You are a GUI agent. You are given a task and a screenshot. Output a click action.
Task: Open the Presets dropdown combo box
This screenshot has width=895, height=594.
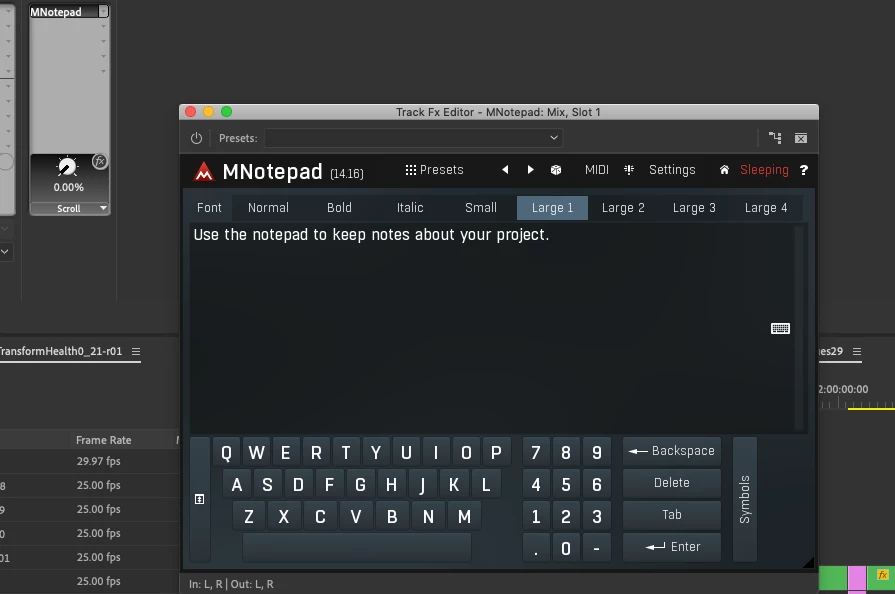(x=414, y=138)
